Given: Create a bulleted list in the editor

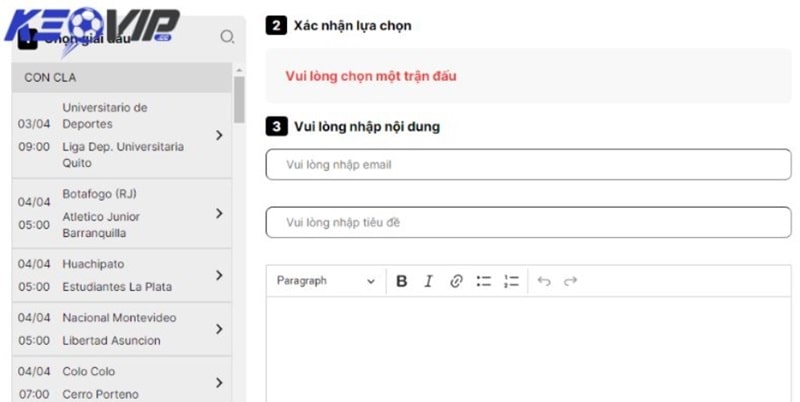Looking at the screenshot, I should [x=483, y=281].
